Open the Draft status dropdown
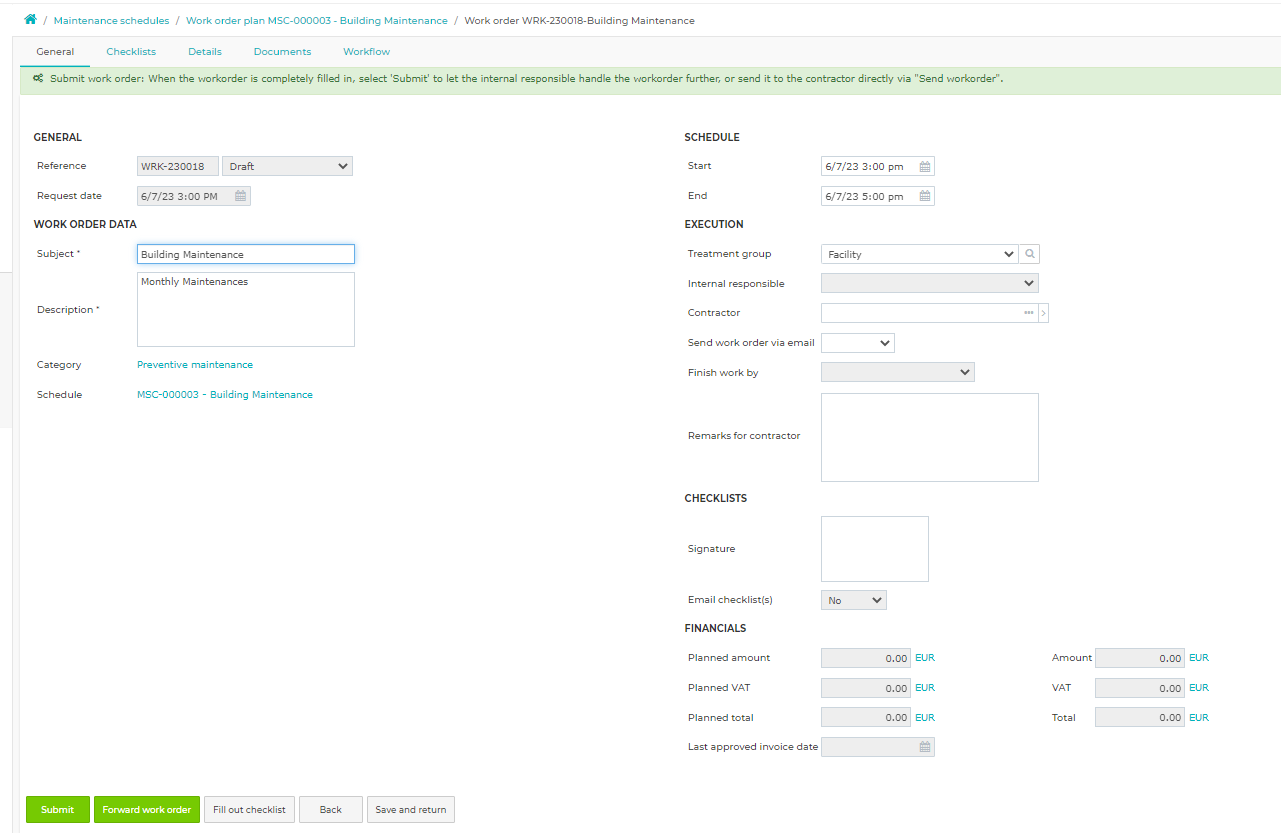 287,166
